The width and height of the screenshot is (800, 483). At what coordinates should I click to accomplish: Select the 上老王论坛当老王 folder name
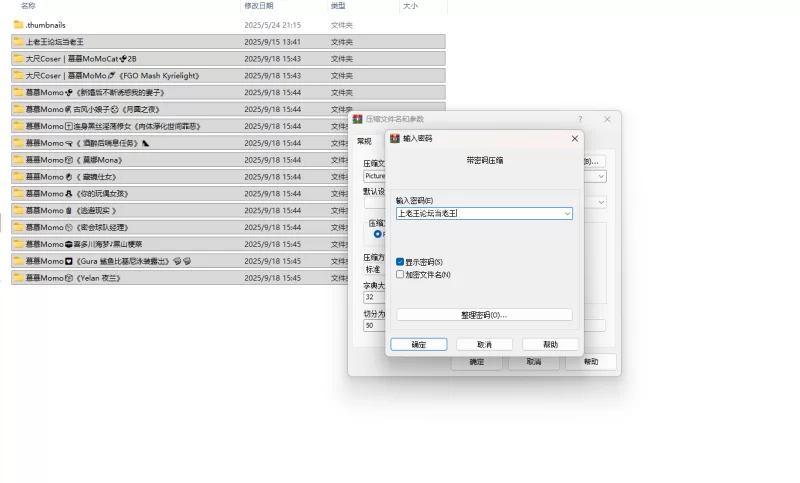click(55, 41)
